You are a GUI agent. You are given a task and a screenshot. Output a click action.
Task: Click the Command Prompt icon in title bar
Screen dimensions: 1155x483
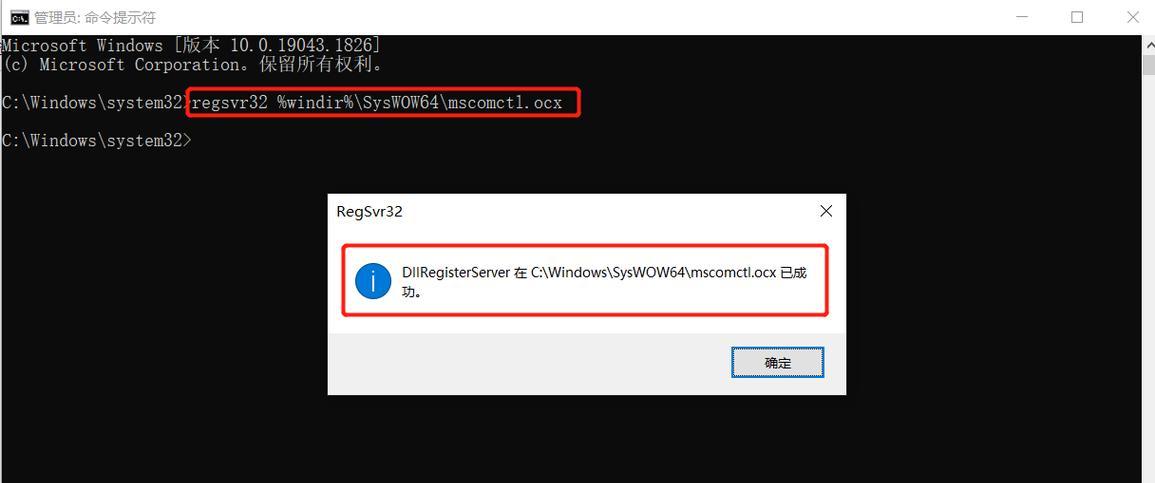pos(20,17)
